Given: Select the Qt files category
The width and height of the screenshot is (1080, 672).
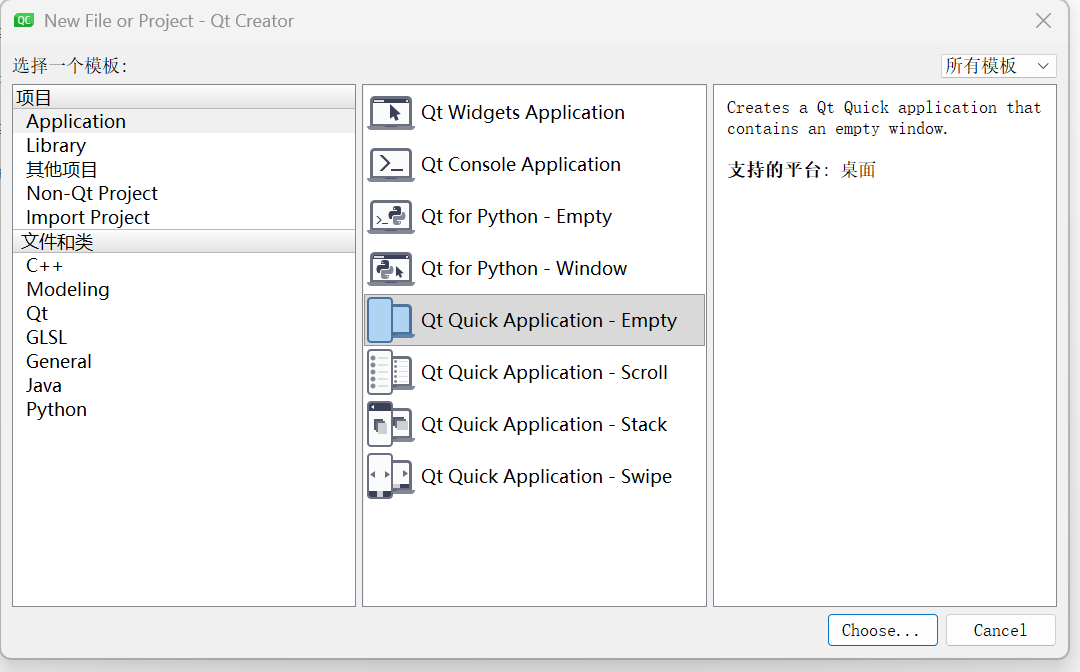Looking at the screenshot, I should 184,313.
